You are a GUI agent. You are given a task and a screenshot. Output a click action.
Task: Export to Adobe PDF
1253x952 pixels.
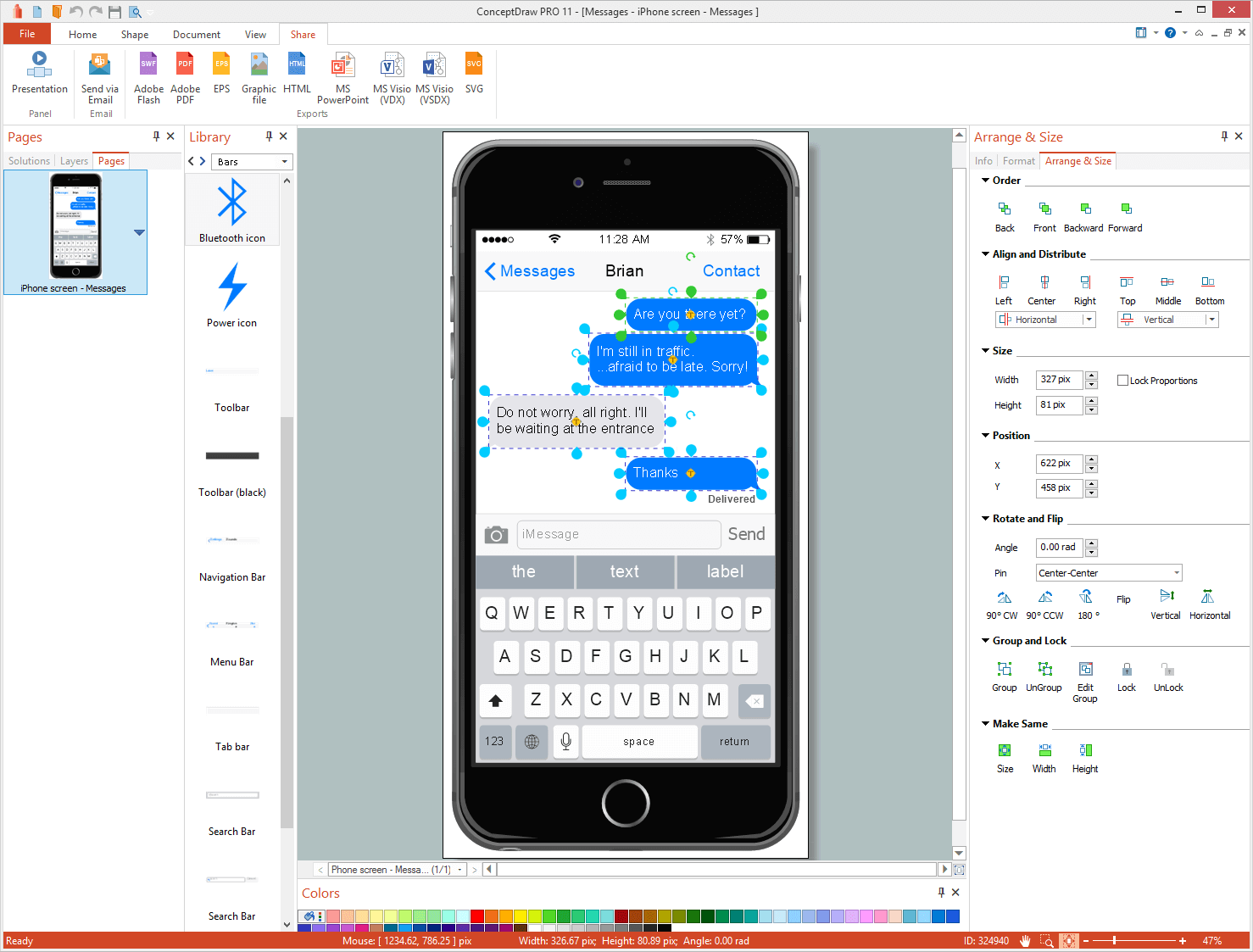[185, 78]
